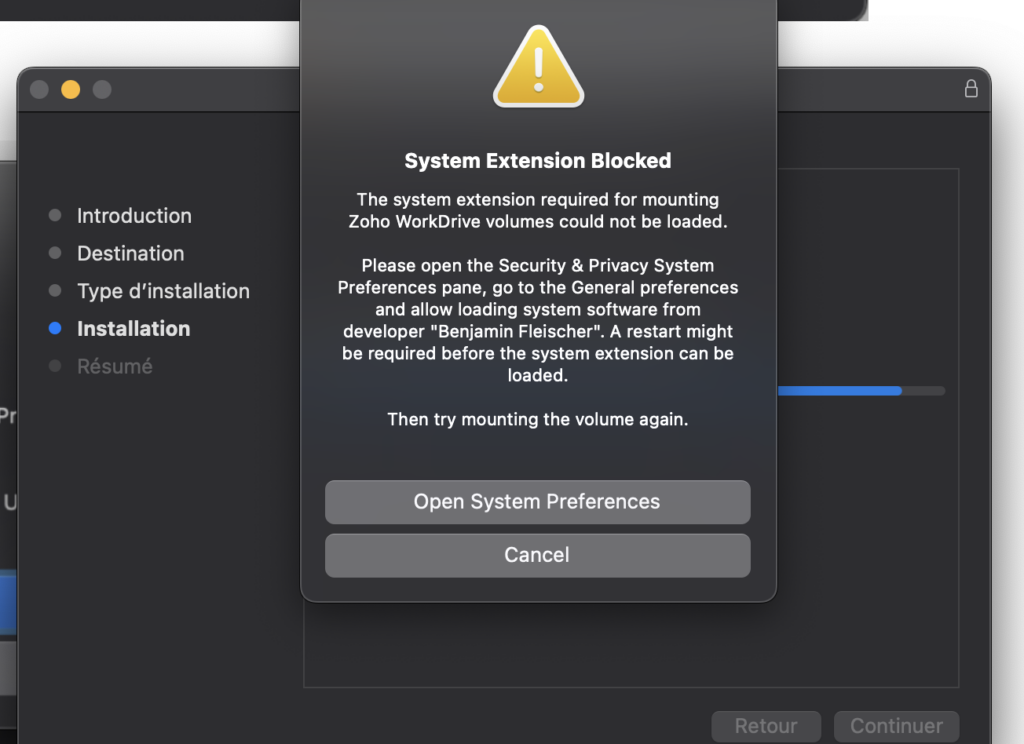
Task: Click the gray zoom button of installer
Action: tap(102, 89)
